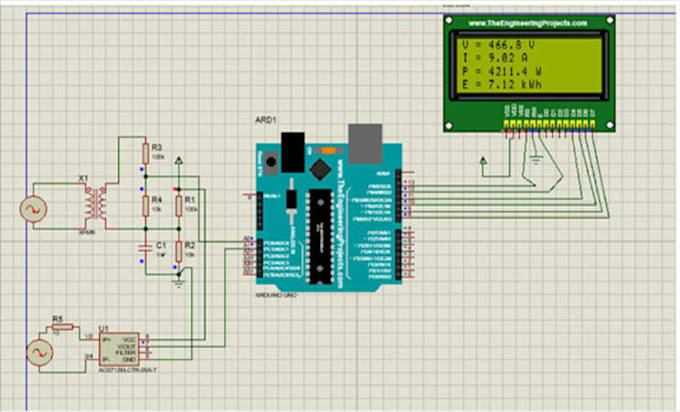Click the Arduino black DC power jack
Screen dimensions: 680x412
293,152
